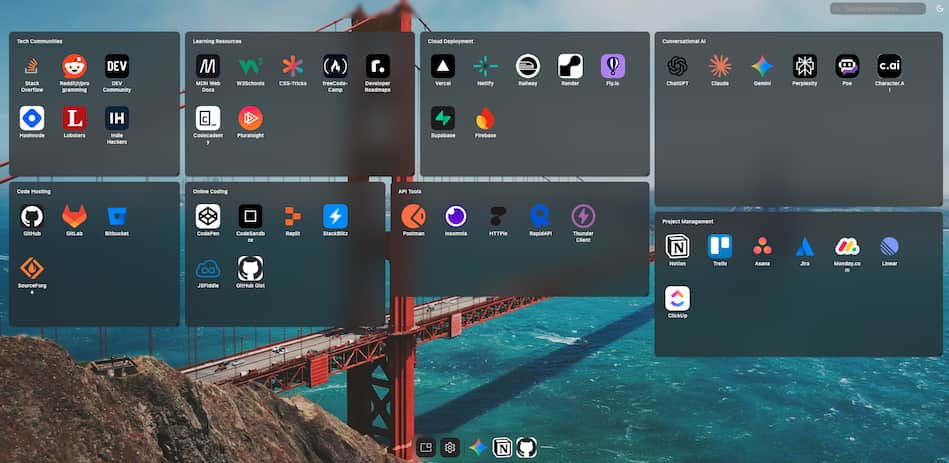Open the Indie Hackers shortcut
This screenshot has width=949, height=463.
tap(117, 119)
